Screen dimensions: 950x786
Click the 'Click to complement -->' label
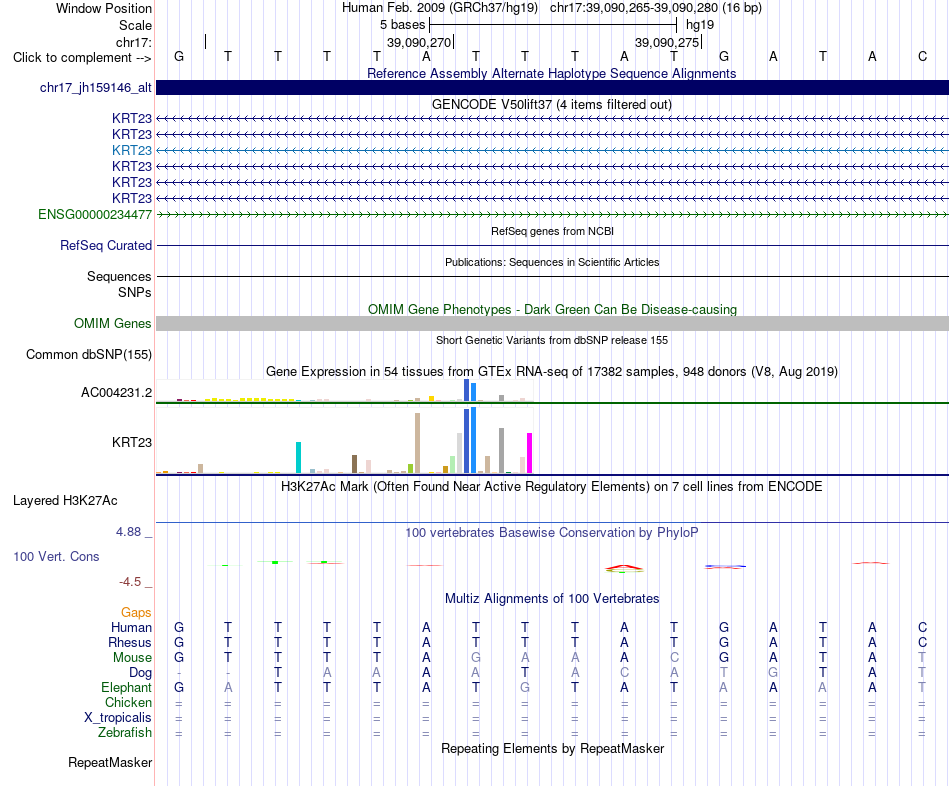(x=82, y=58)
